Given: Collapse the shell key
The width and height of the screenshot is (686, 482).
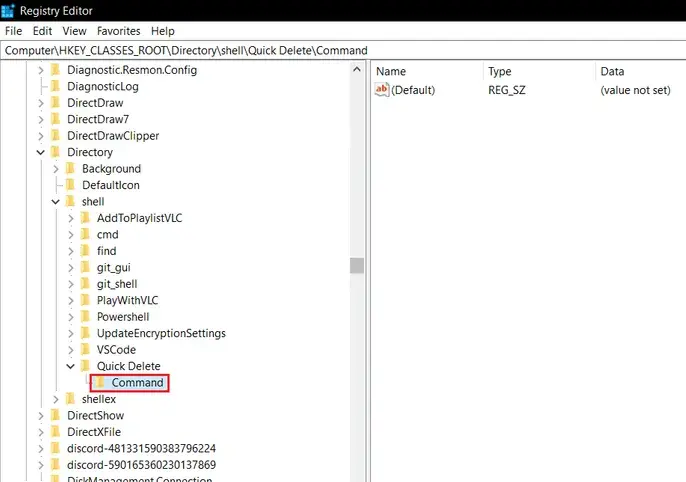Looking at the screenshot, I should (x=56, y=202).
